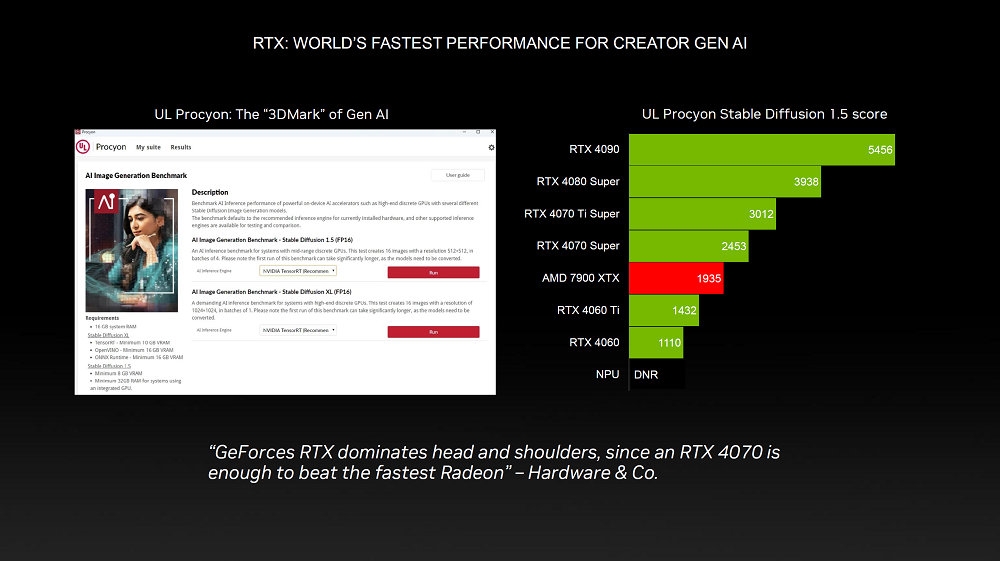Click the Stable Diffusion XL requirements link

(108, 335)
